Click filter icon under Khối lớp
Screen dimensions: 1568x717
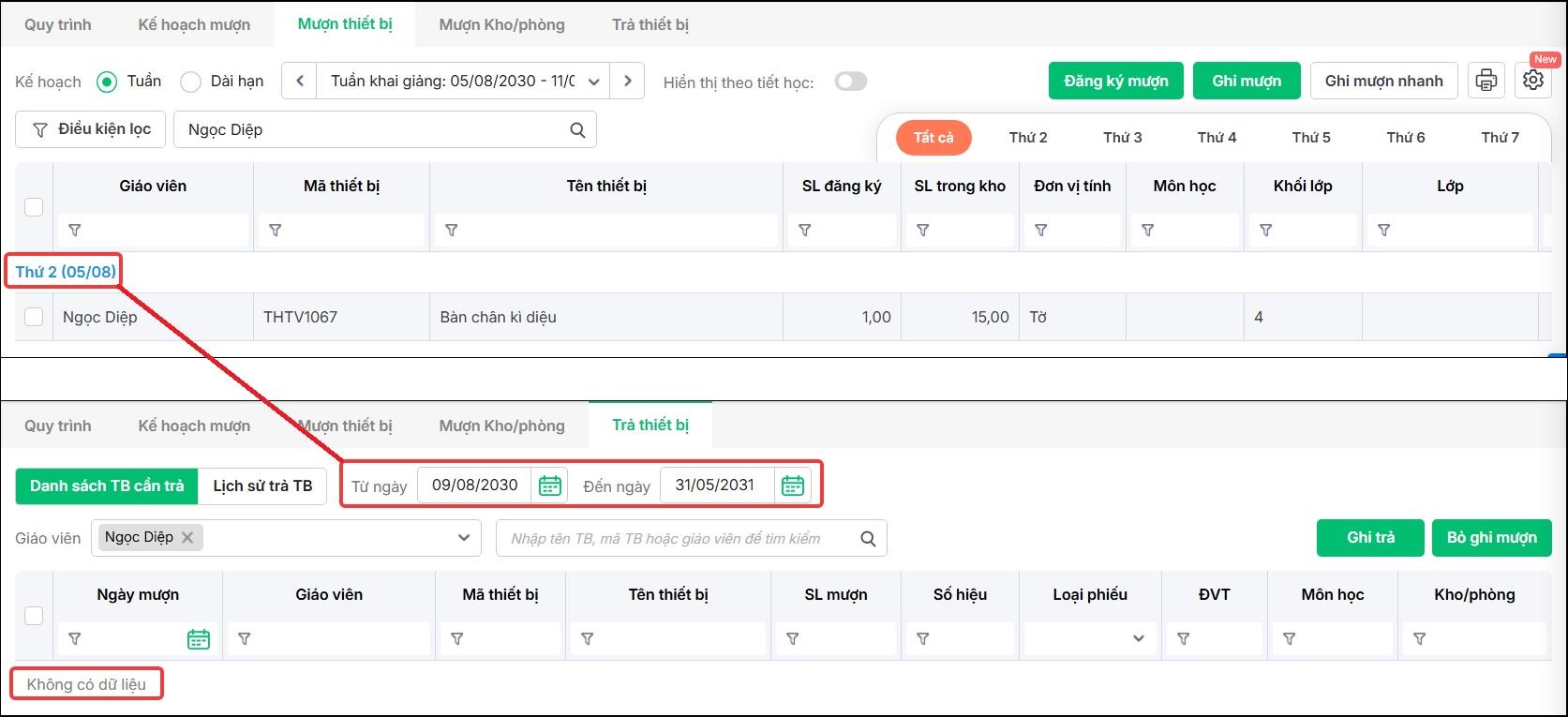pos(1266,230)
